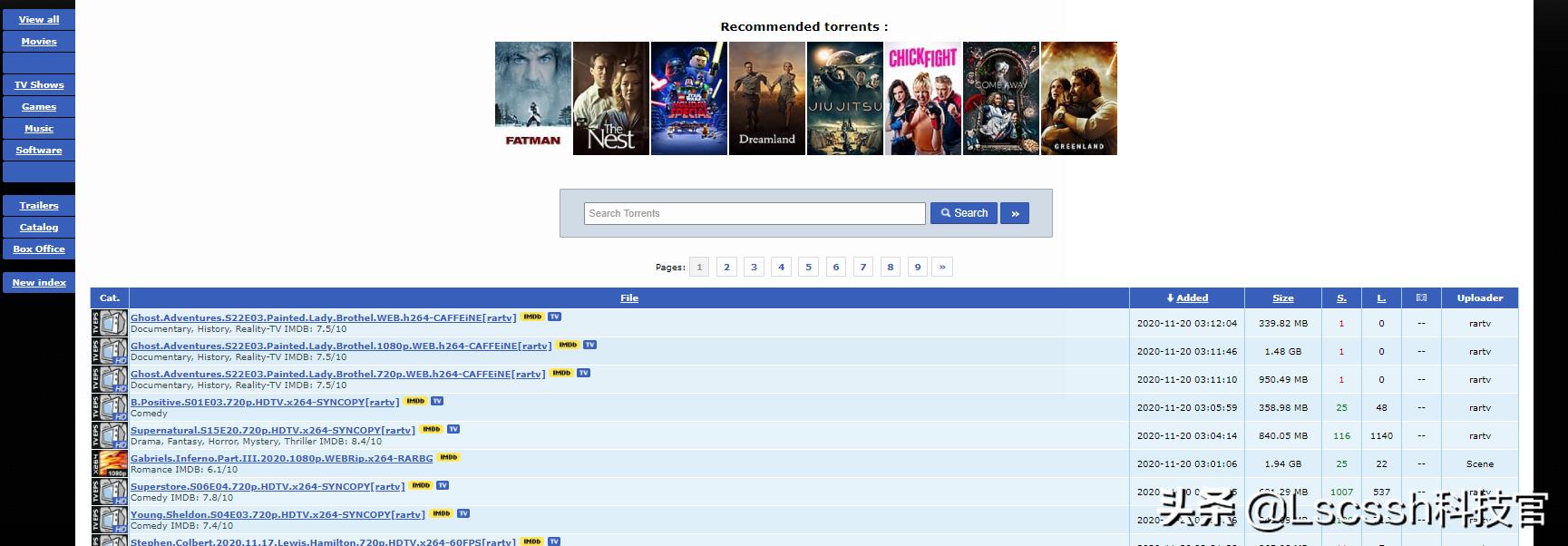Sort the table by Size column

point(1283,297)
